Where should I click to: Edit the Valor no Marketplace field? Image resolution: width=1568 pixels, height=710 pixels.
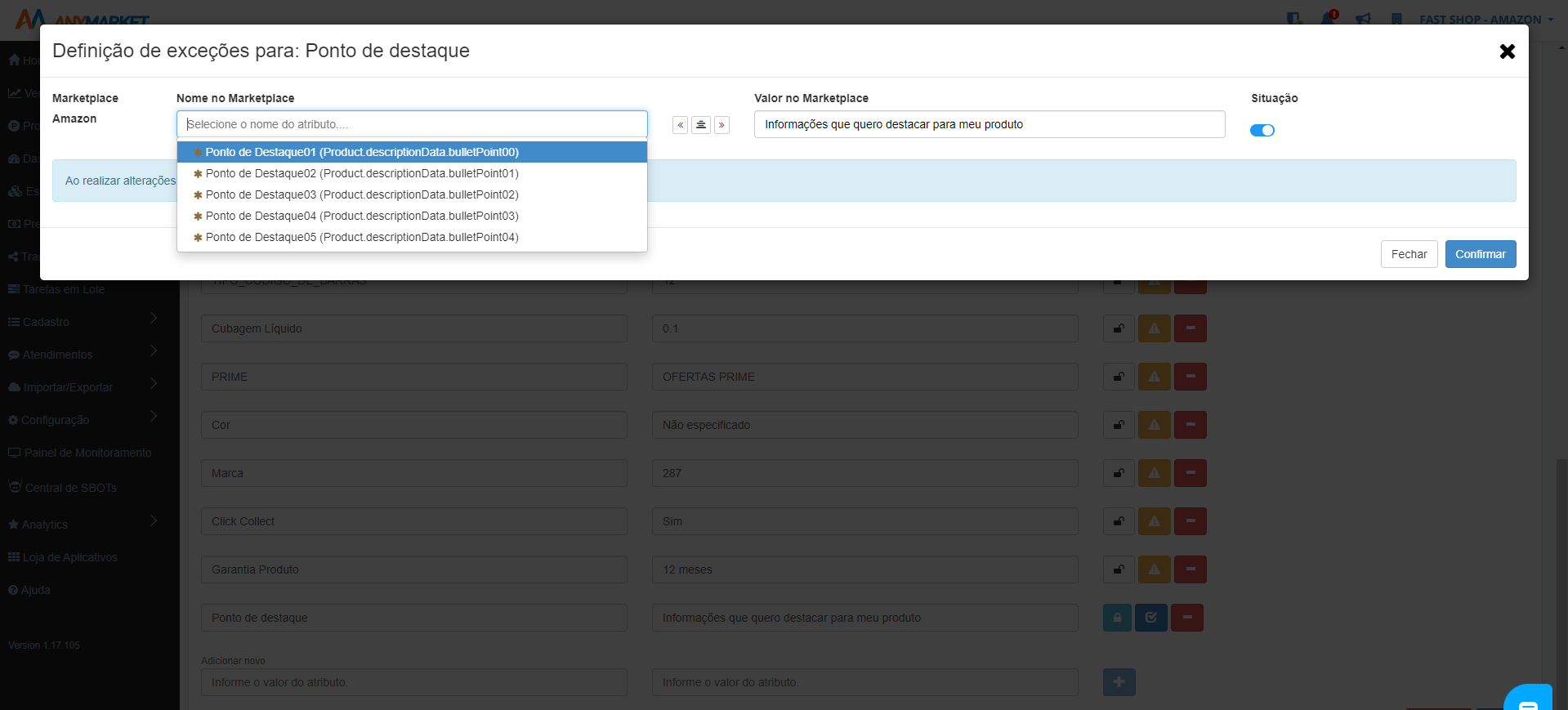coord(989,124)
